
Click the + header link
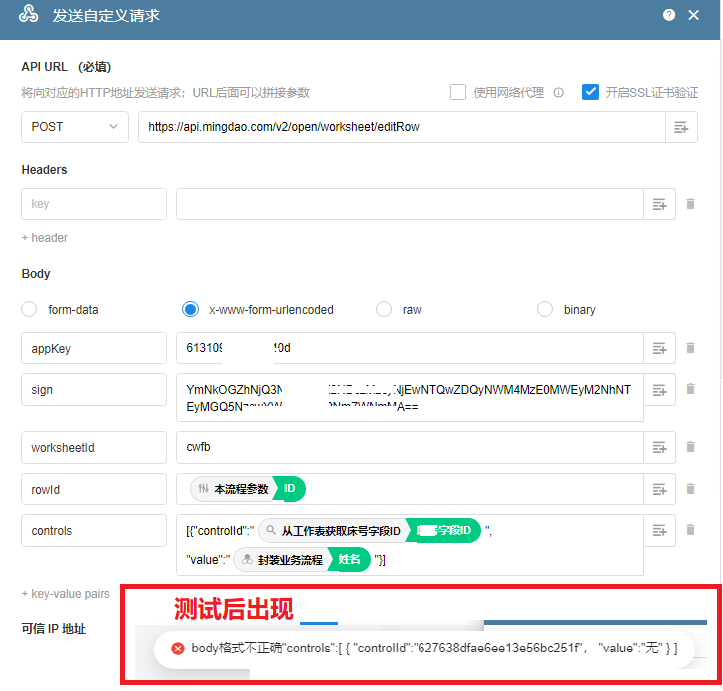(45, 238)
